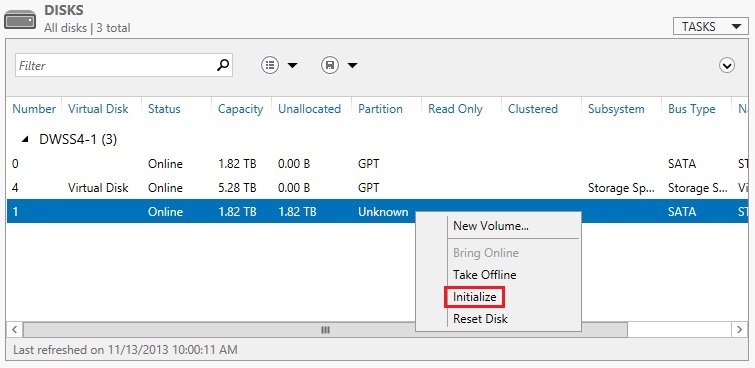
Task: Open dropdown arrow next to save query
Action: click(352, 66)
